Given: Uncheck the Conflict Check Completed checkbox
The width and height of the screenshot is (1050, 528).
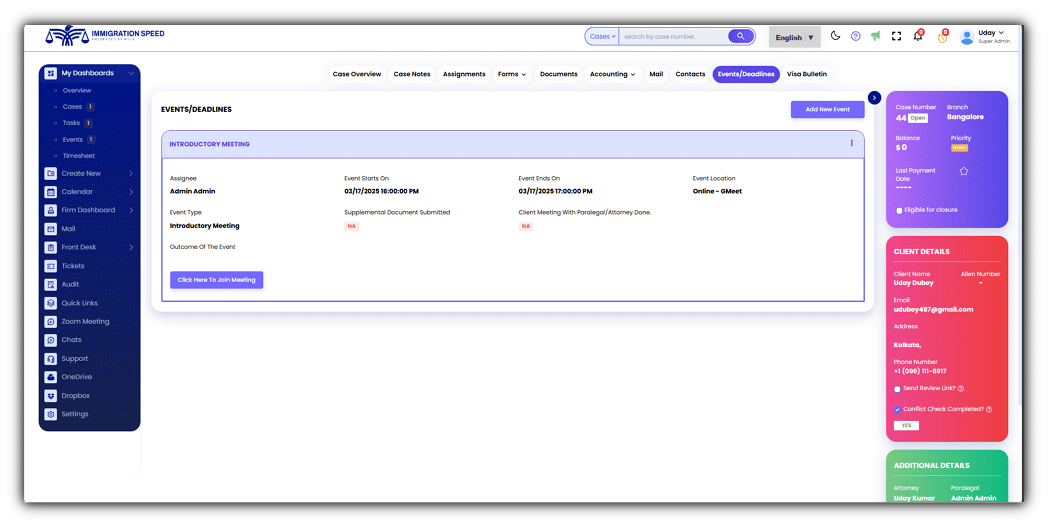Looking at the screenshot, I should 898,409.
